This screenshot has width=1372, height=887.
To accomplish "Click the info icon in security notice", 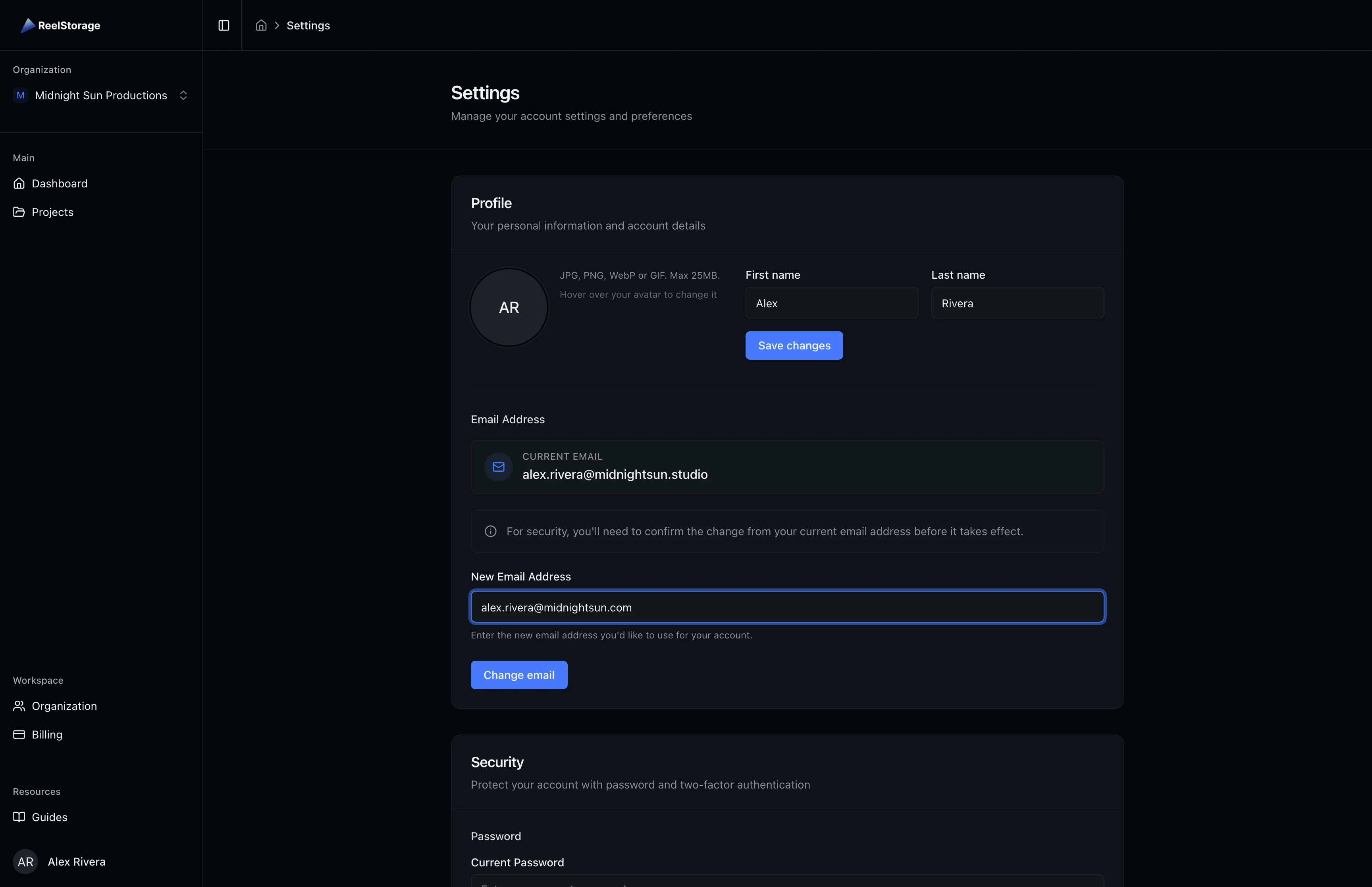I will click(x=491, y=531).
